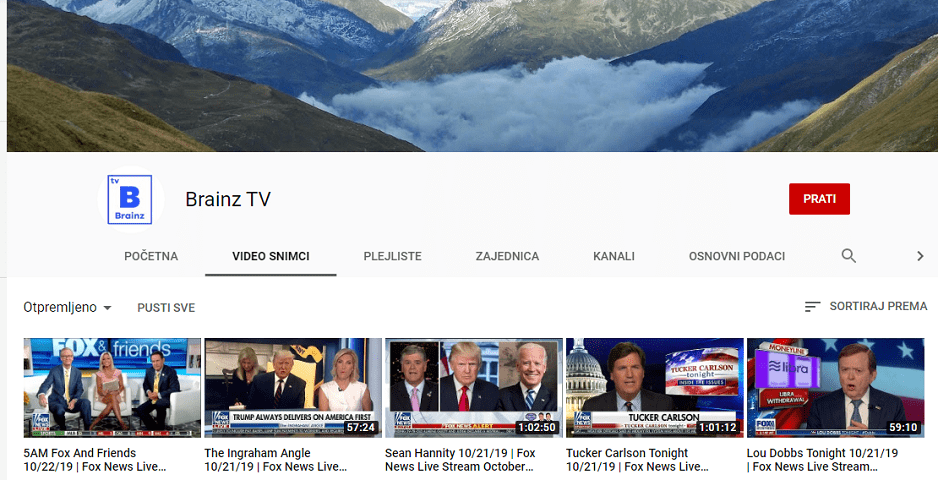Click the sort lines icon beside SORTIRAJ PREMA
The image size is (938, 480).
[813, 307]
